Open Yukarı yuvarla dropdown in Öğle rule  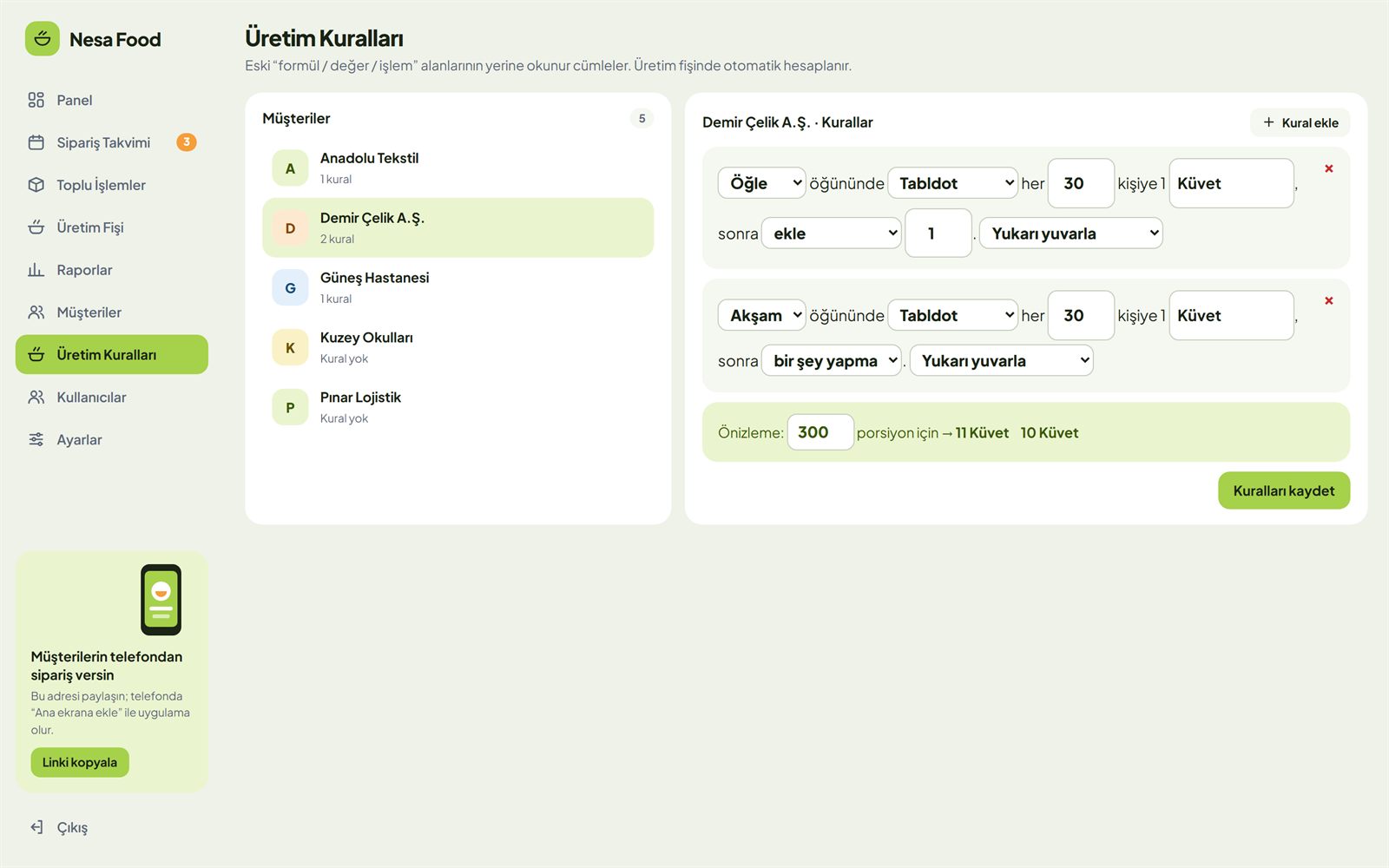[x=1070, y=233]
